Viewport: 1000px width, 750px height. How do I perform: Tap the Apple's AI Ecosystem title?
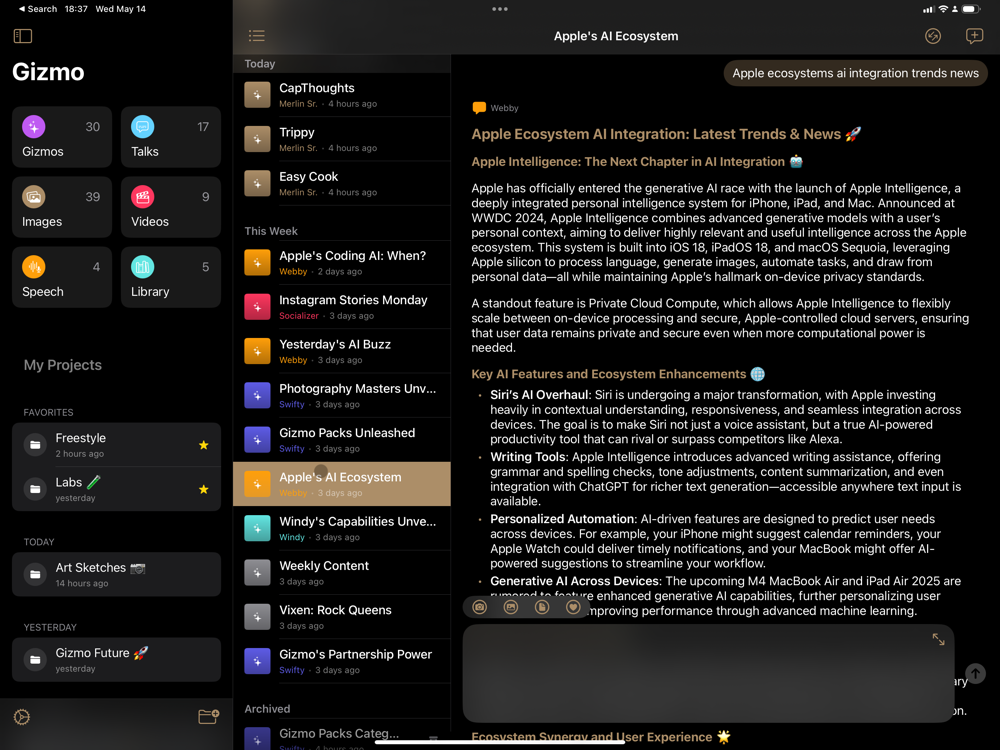pyautogui.click(x=616, y=36)
